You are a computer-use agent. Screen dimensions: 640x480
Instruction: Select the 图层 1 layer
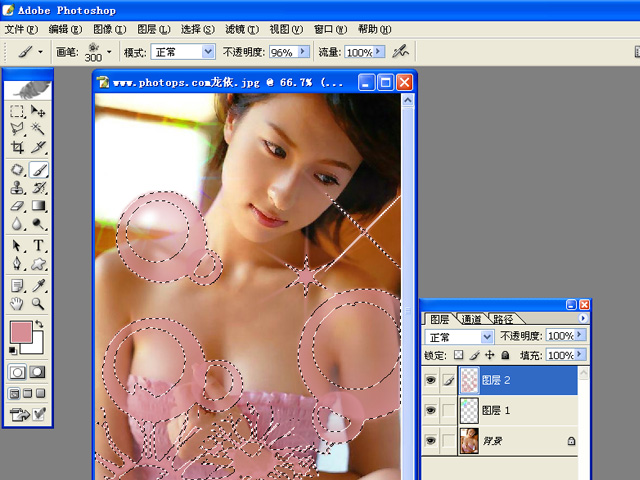tap(510, 410)
